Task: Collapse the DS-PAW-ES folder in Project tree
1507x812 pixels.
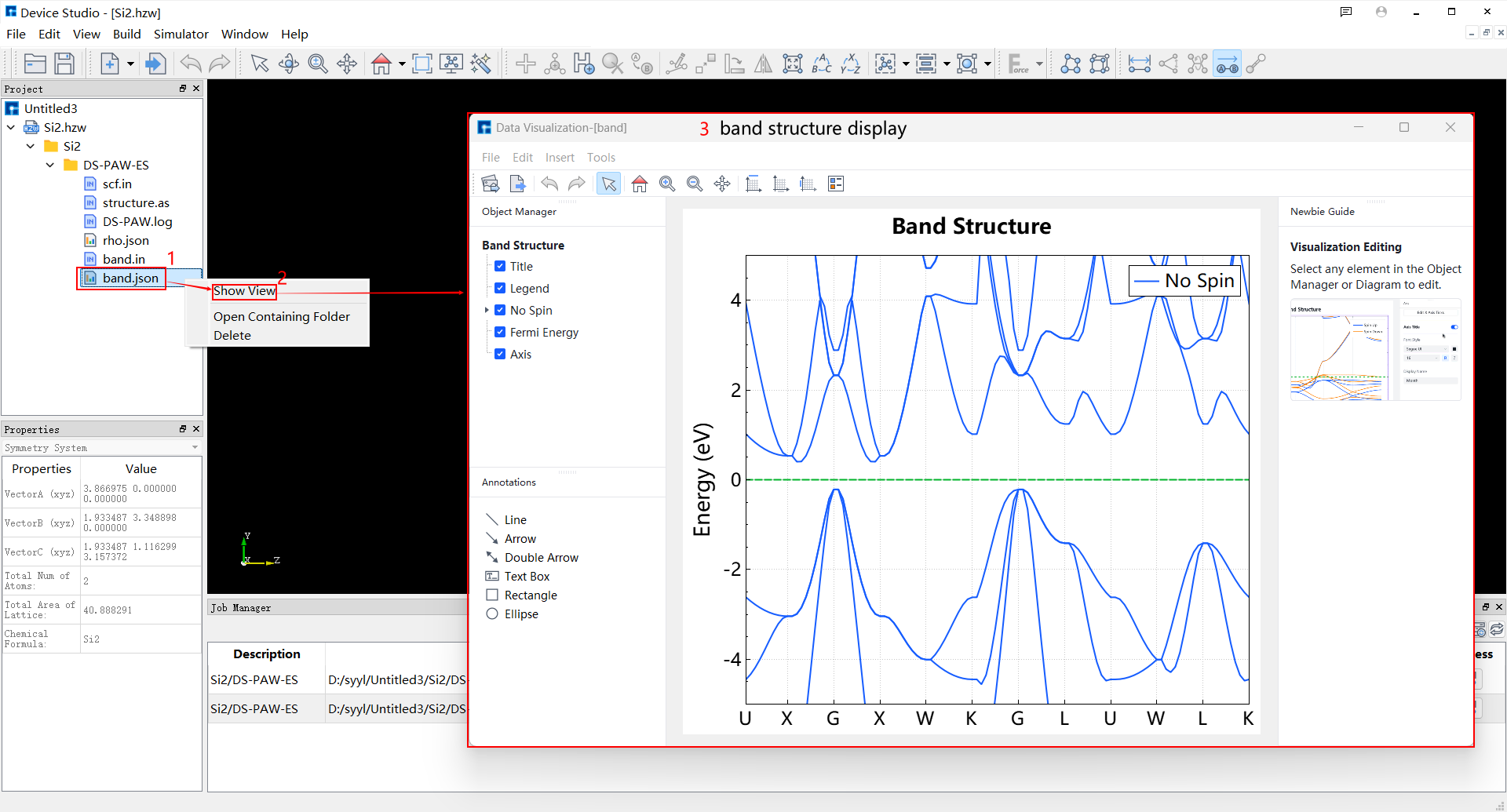Action: pyautogui.click(x=50, y=165)
